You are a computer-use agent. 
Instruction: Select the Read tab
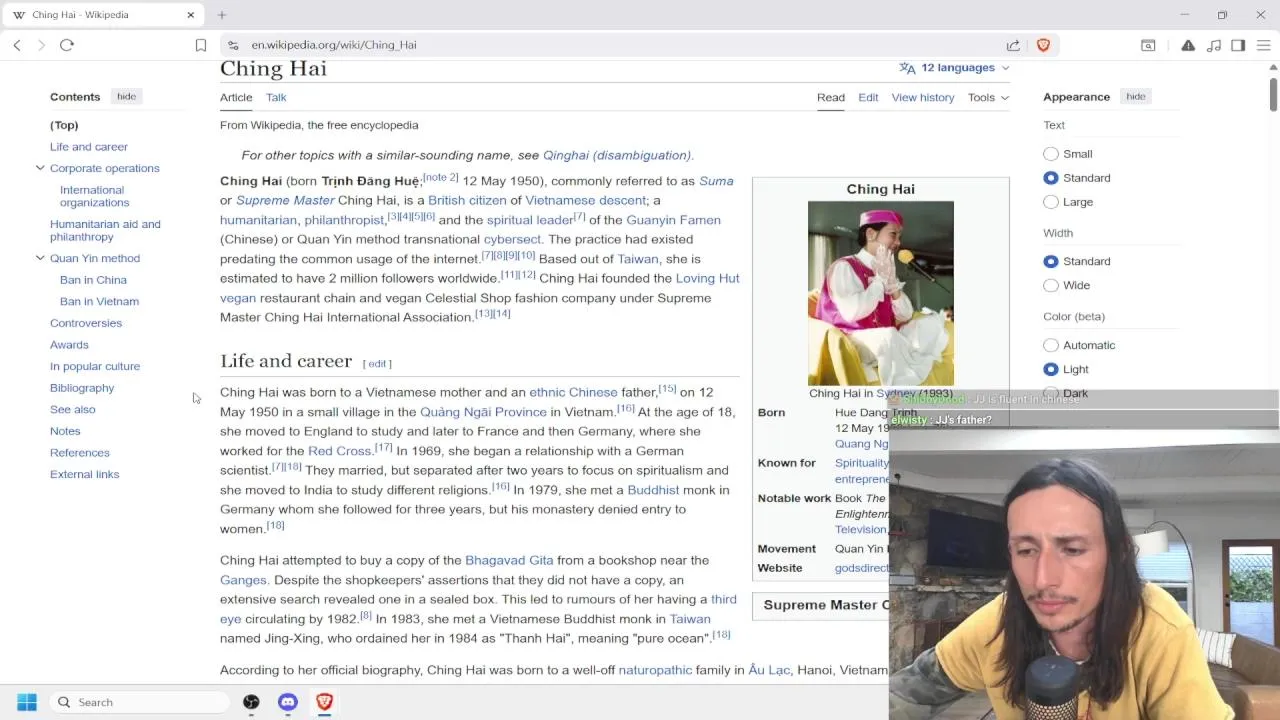coord(831,97)
